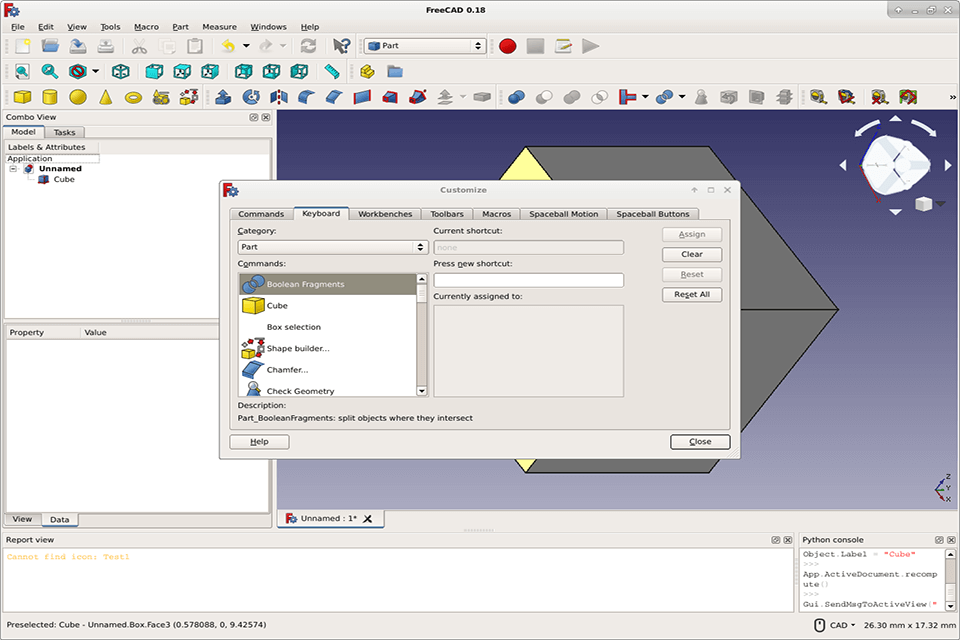Click the Mirror tool icon
960x640 pixels.
pos(279,97)
